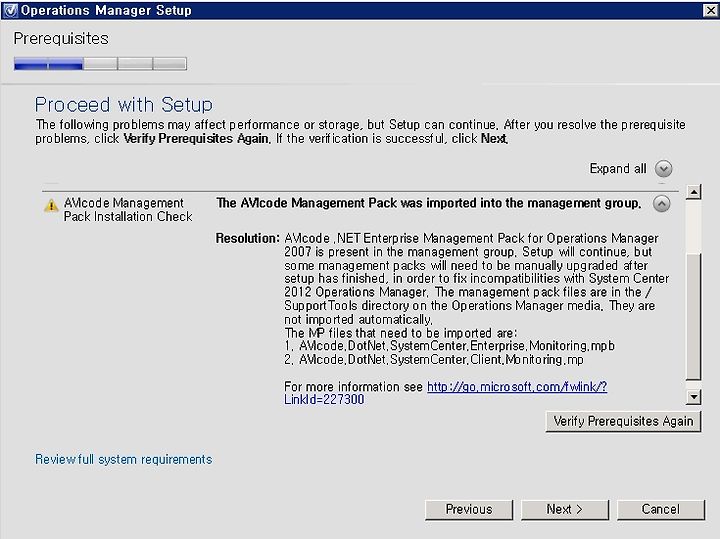Click the setup progress bar
Image resolution: width=720 pixels, height=539 pixels.
pyautogui.click(x=100, y=63)
